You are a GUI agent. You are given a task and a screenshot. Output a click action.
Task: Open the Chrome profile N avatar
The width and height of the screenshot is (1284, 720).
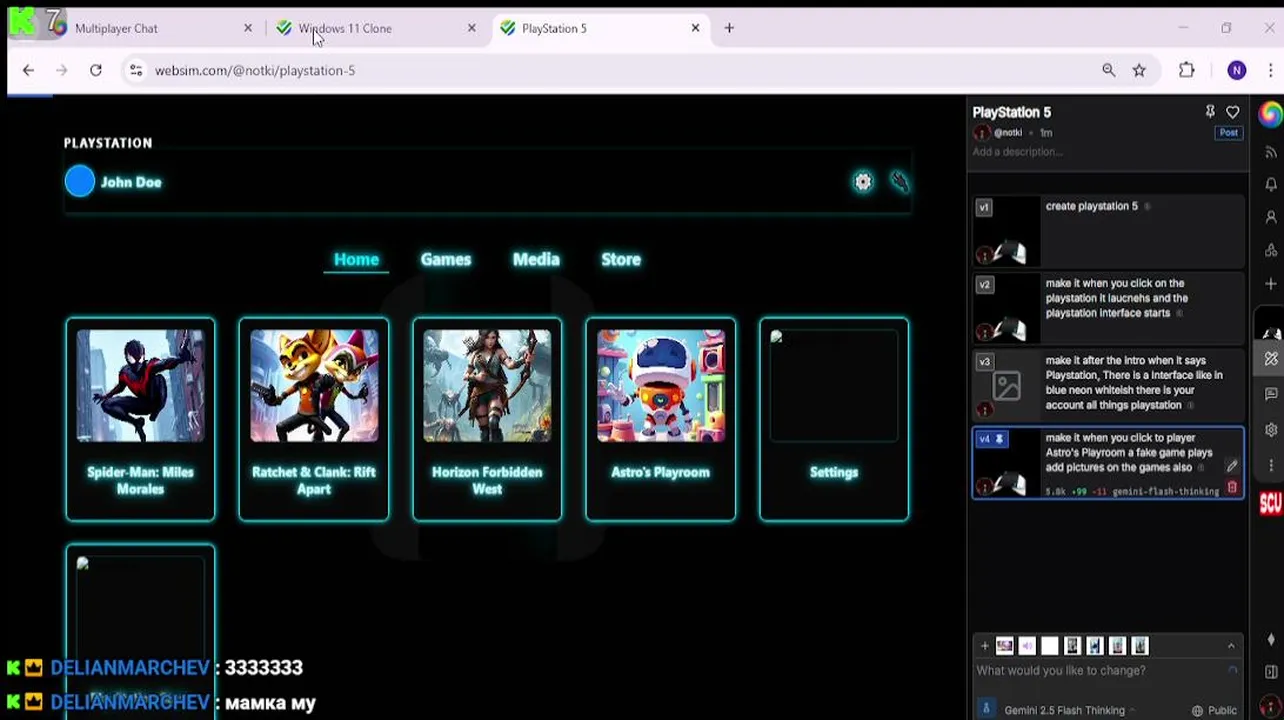pos(1237,70)
